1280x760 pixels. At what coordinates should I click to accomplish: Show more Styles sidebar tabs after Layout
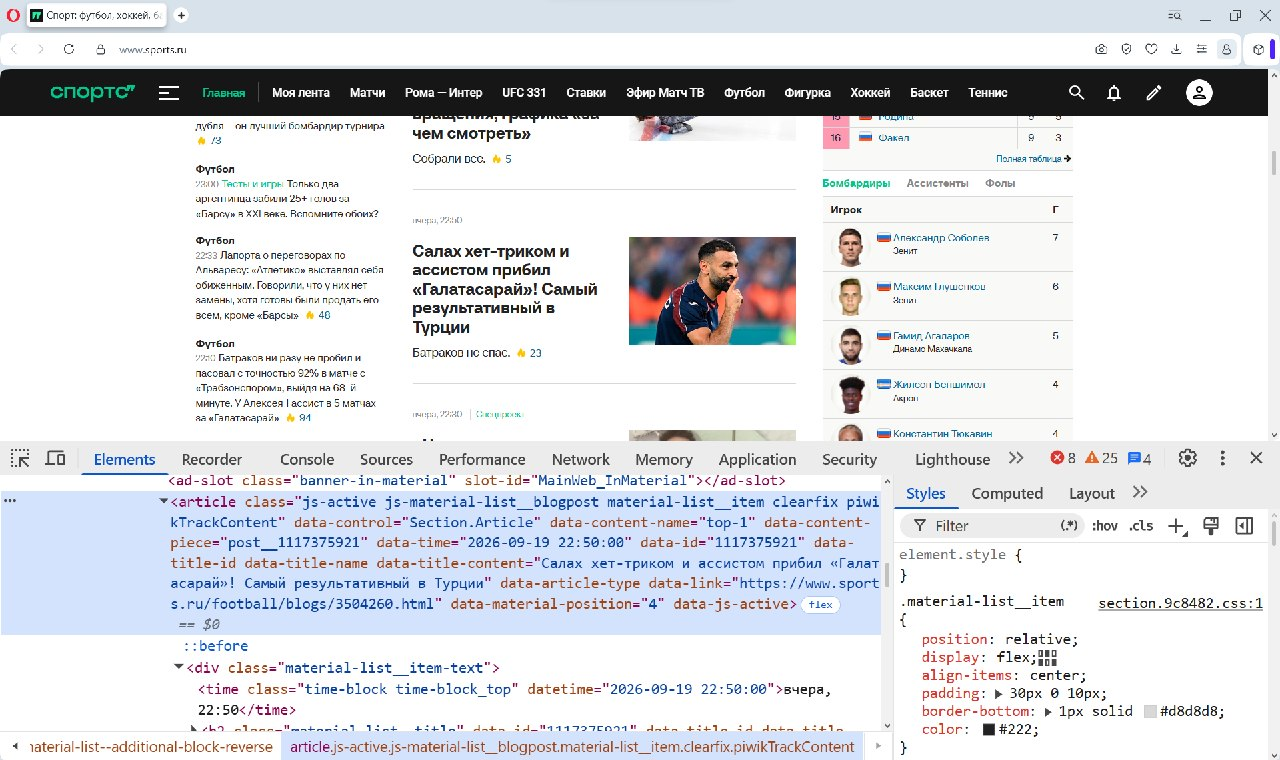click(1140, 492)
